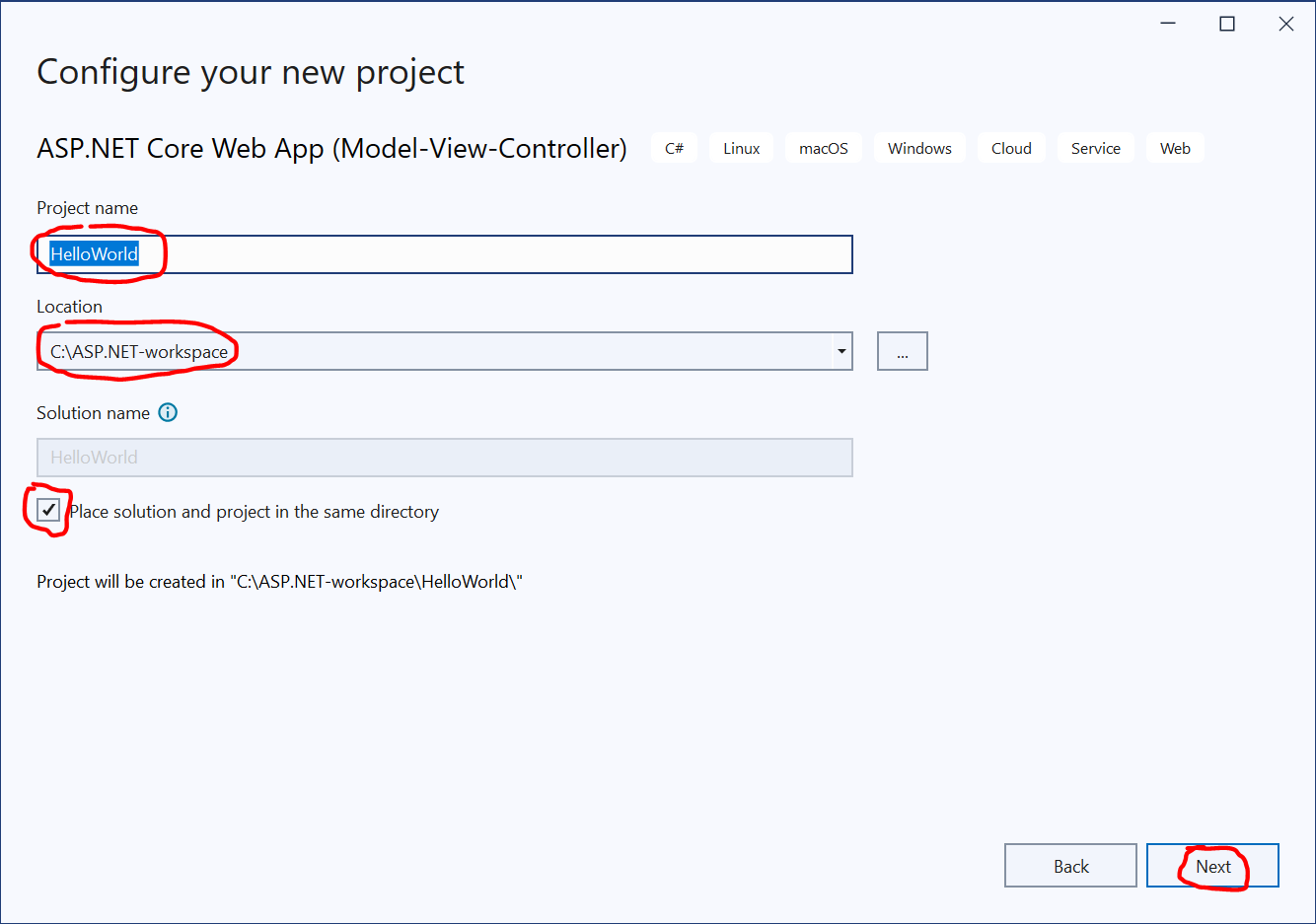This screenshot has height=924, width=1316.
Task: Click the Next button
Action: pyautogui.click(x=1212, y=866)
